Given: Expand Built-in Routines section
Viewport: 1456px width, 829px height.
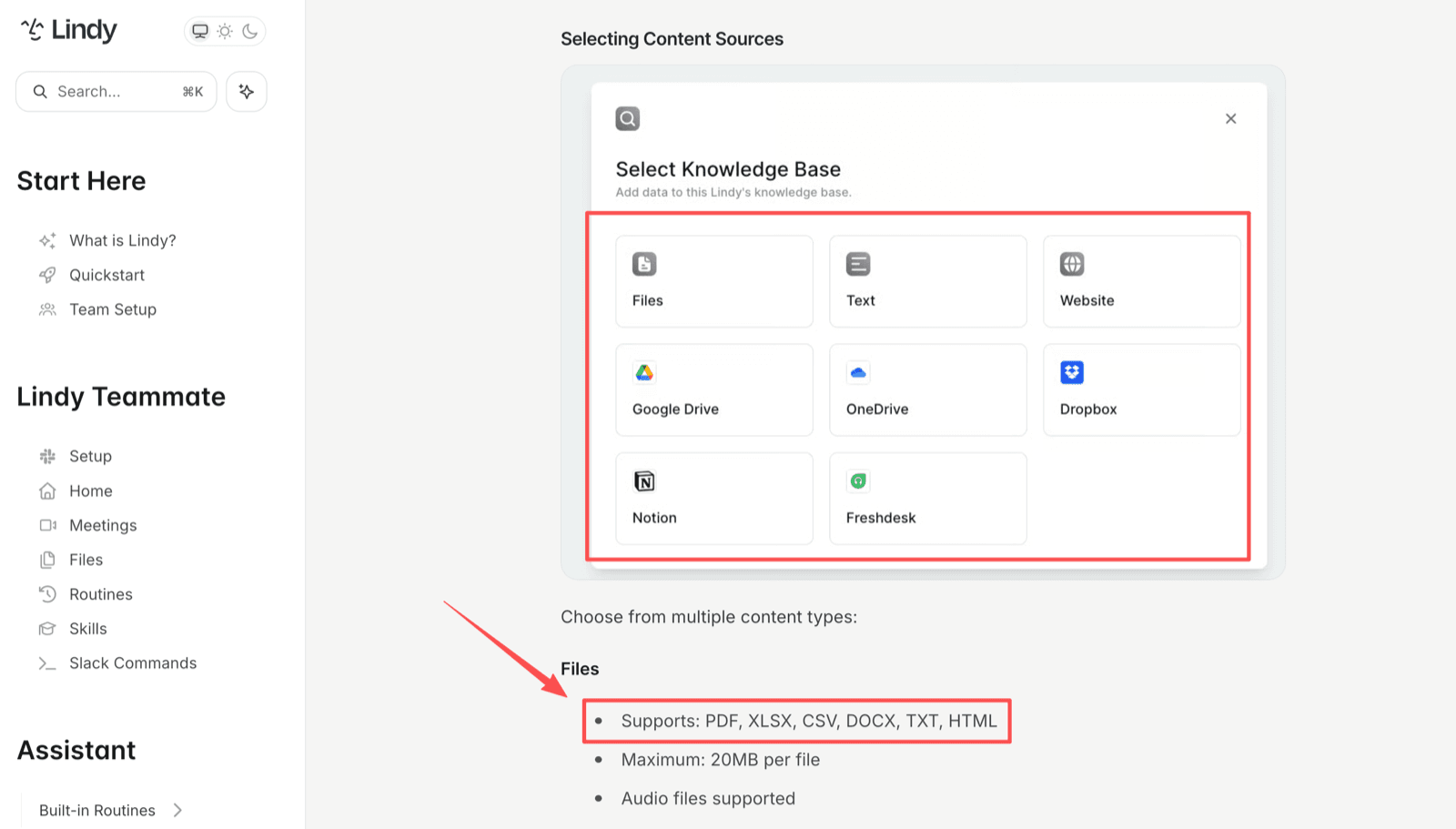Looking at the screenshot, I should 111,810.
